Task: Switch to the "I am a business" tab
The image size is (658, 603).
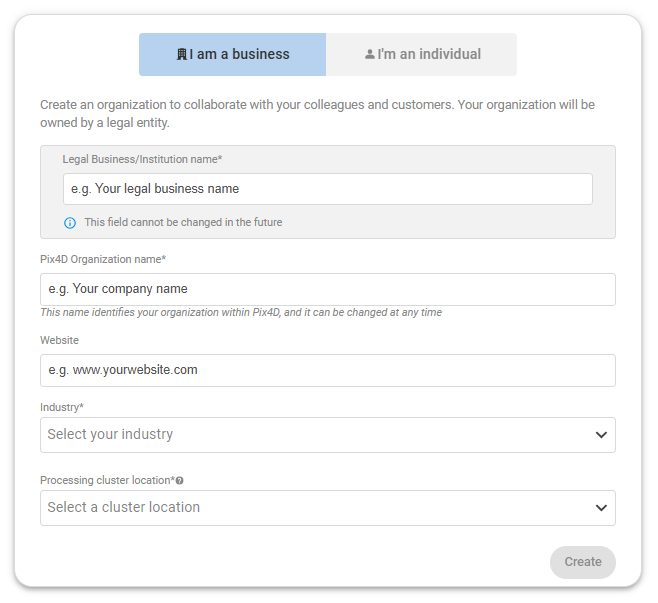Action: click(x=232, y=55)
